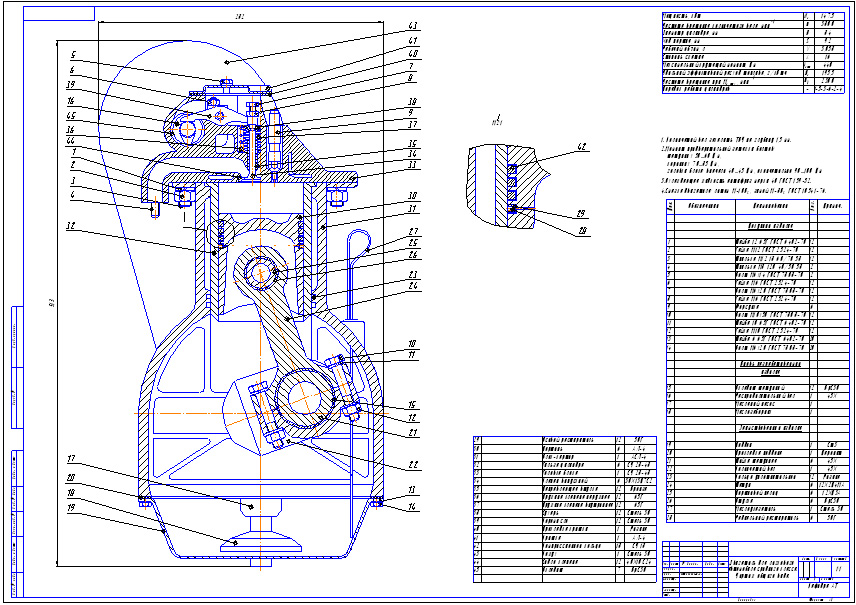856x605 pixels.
Task: Select callout label 16
Action: pos(70,101)
